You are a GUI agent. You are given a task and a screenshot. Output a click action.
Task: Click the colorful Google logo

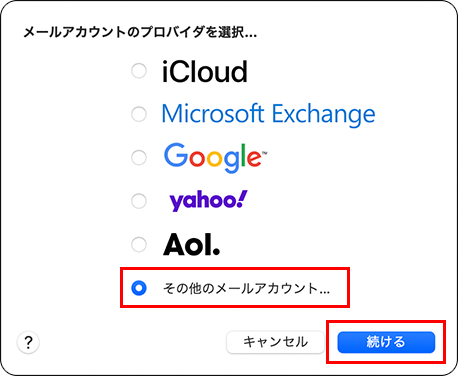pos(215,158)
